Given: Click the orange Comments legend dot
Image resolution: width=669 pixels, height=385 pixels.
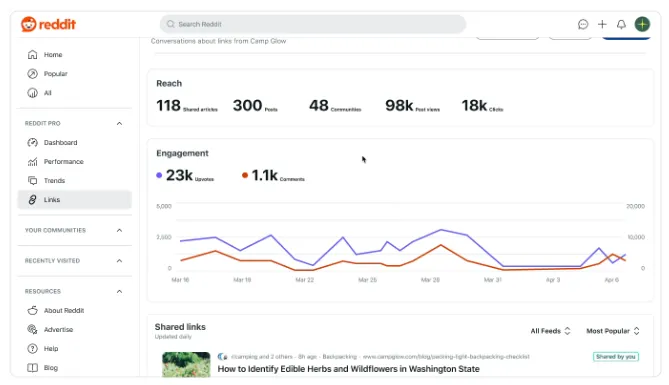Looking at the screenshot, I should pos(245,175).
